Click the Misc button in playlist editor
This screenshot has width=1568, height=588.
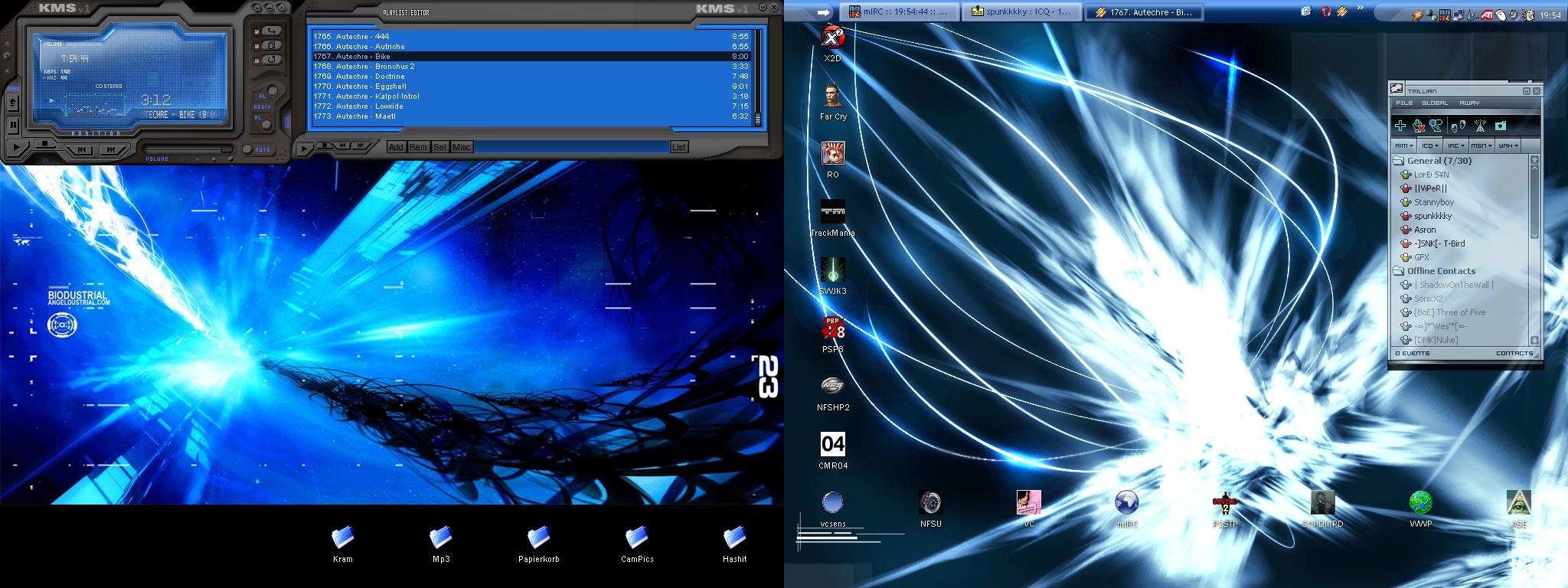[x=462, y=147]
